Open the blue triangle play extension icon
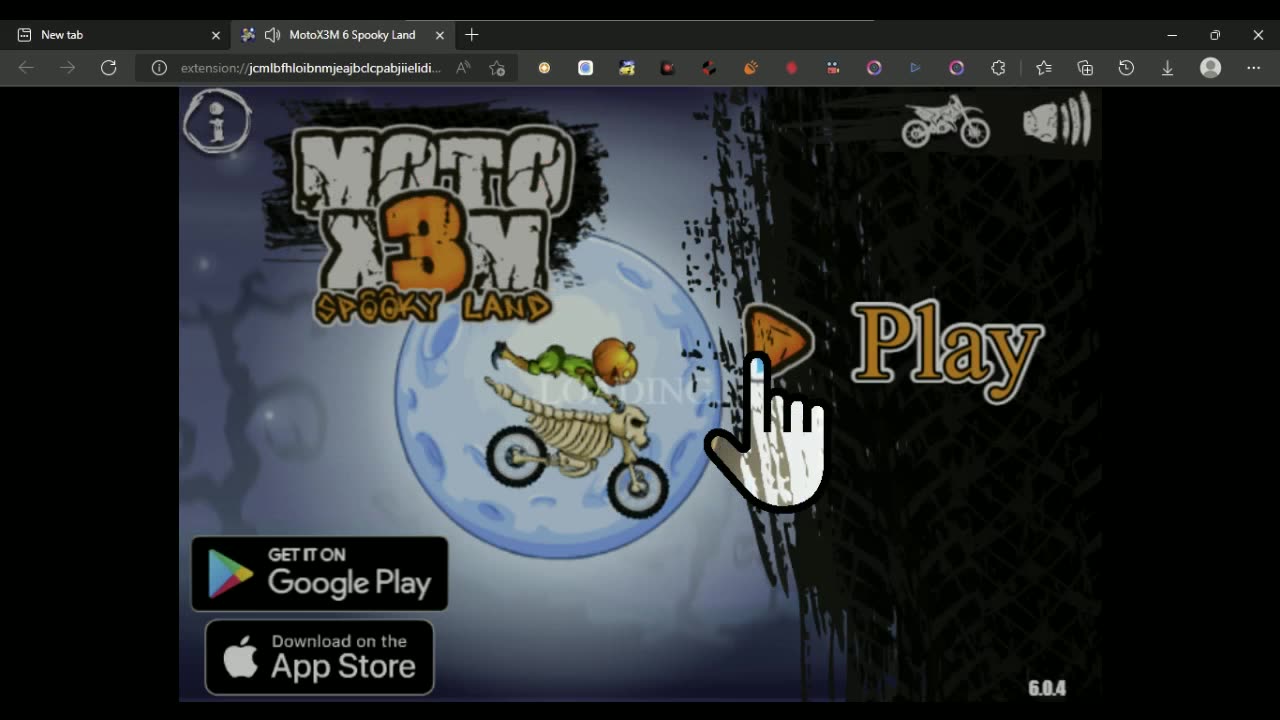 915,68
